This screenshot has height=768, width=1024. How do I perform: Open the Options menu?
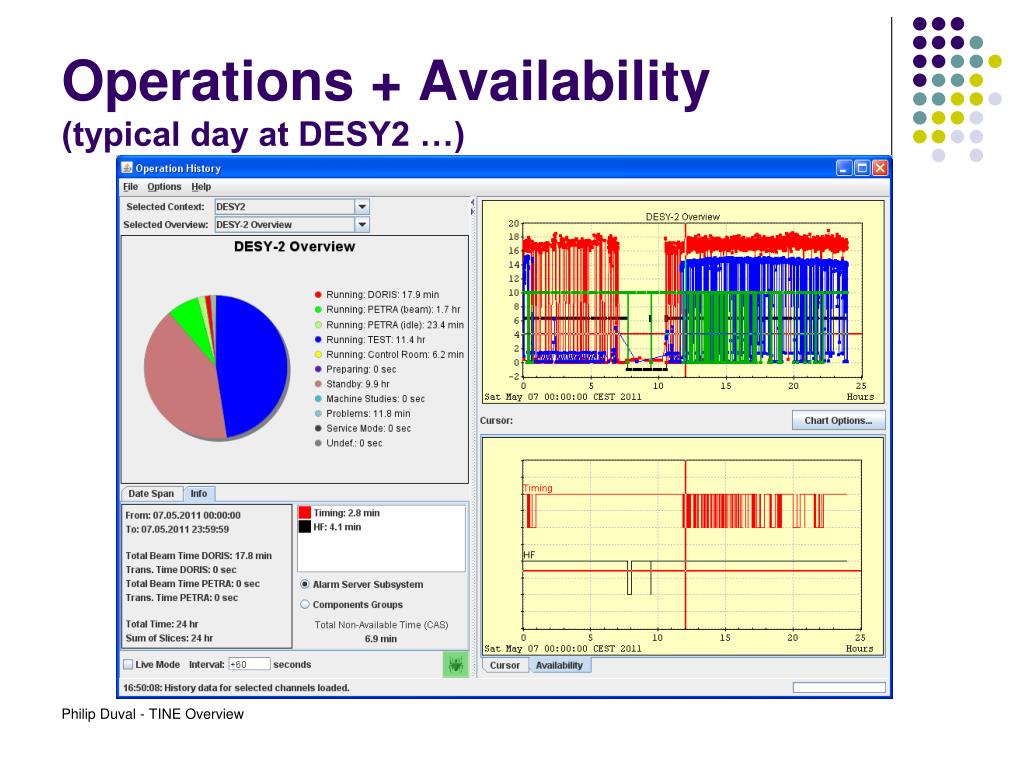[164, 187]
